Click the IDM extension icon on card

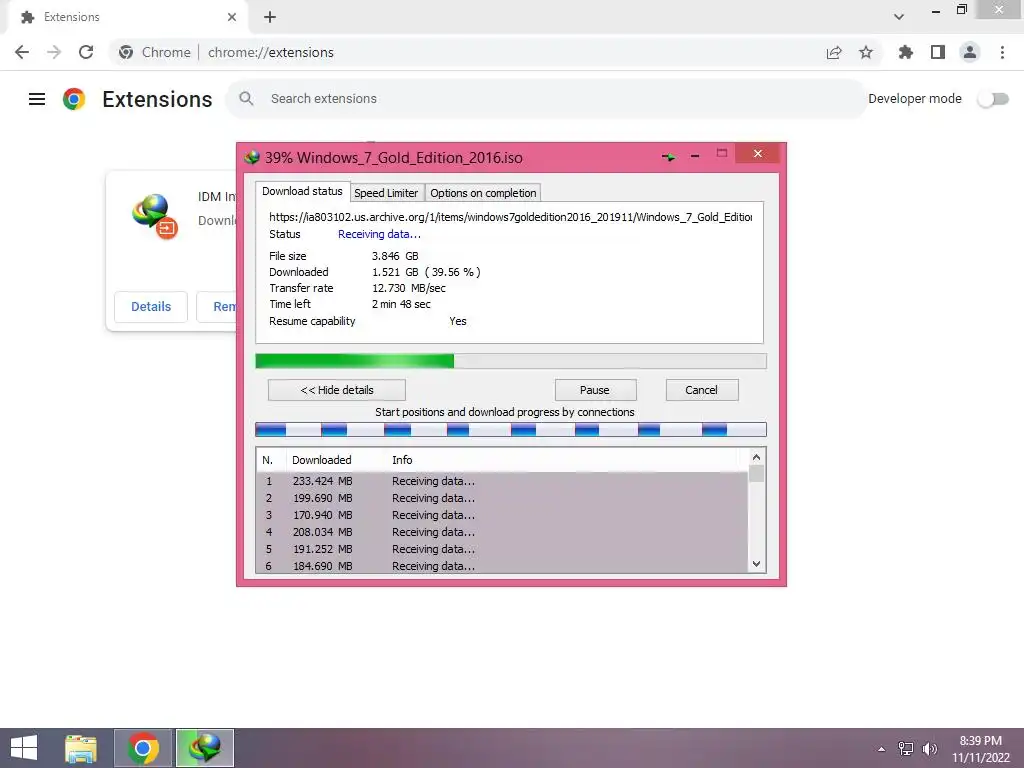[x=155, y=216]
